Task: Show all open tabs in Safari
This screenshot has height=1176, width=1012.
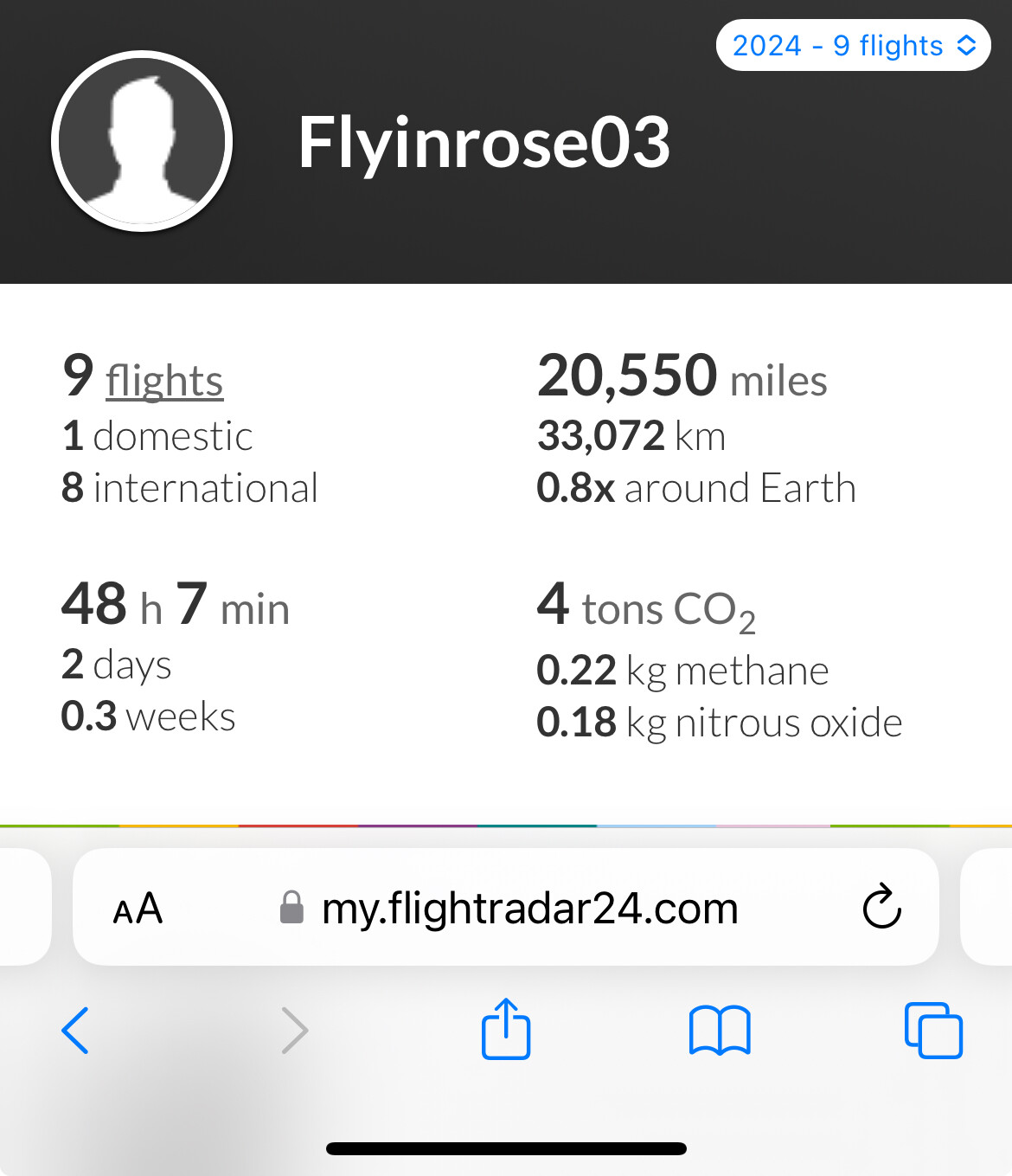Action: [x=933, y=1031]
